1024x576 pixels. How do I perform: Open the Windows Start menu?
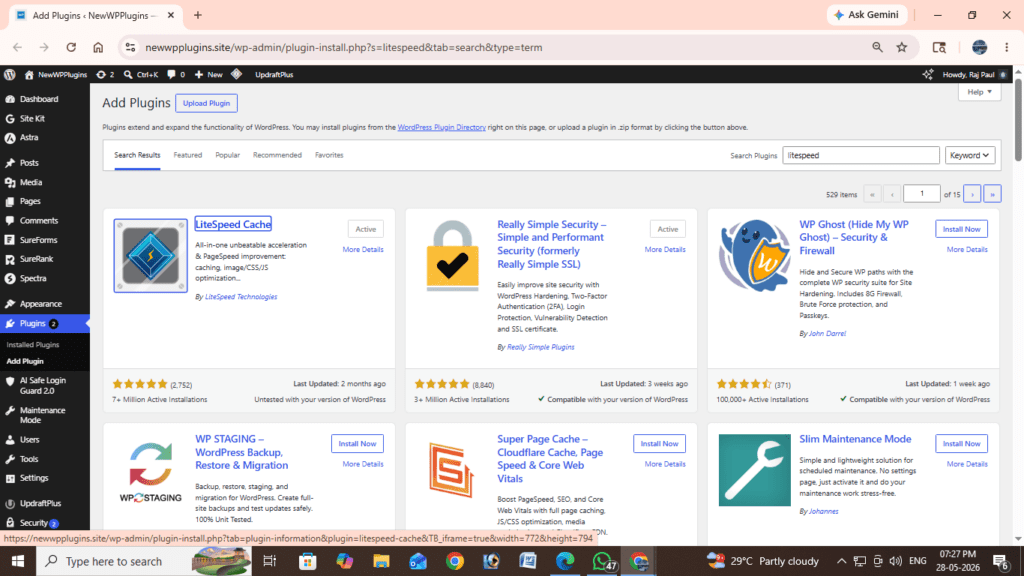click(x=18, y=561)
